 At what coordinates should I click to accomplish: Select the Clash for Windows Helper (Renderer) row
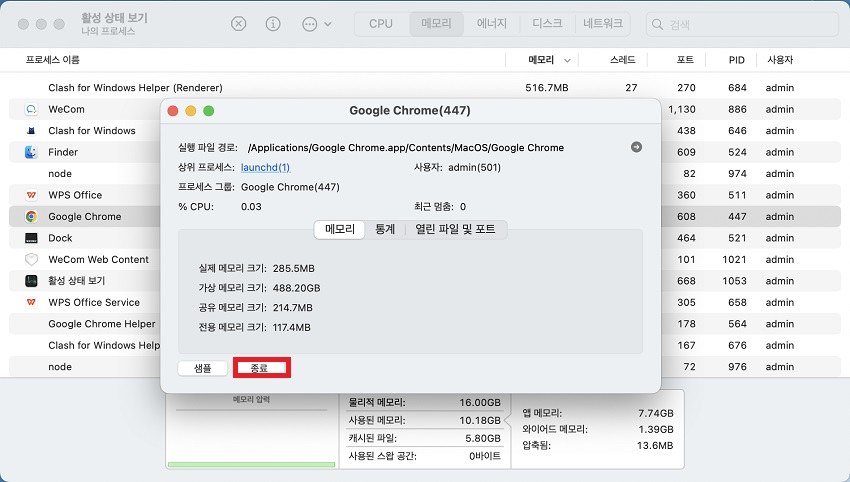[x=425, y=88]
